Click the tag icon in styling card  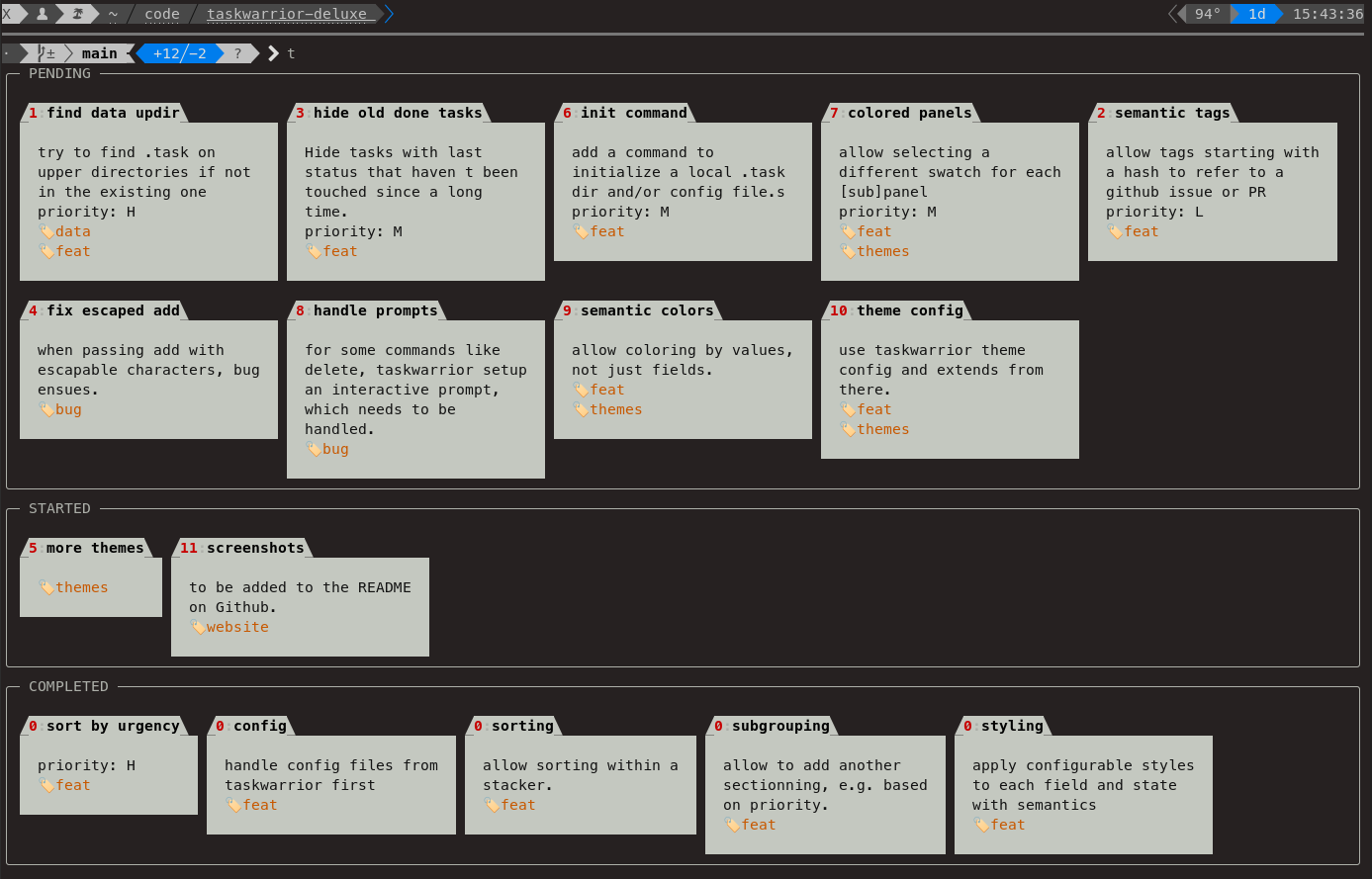980,825
